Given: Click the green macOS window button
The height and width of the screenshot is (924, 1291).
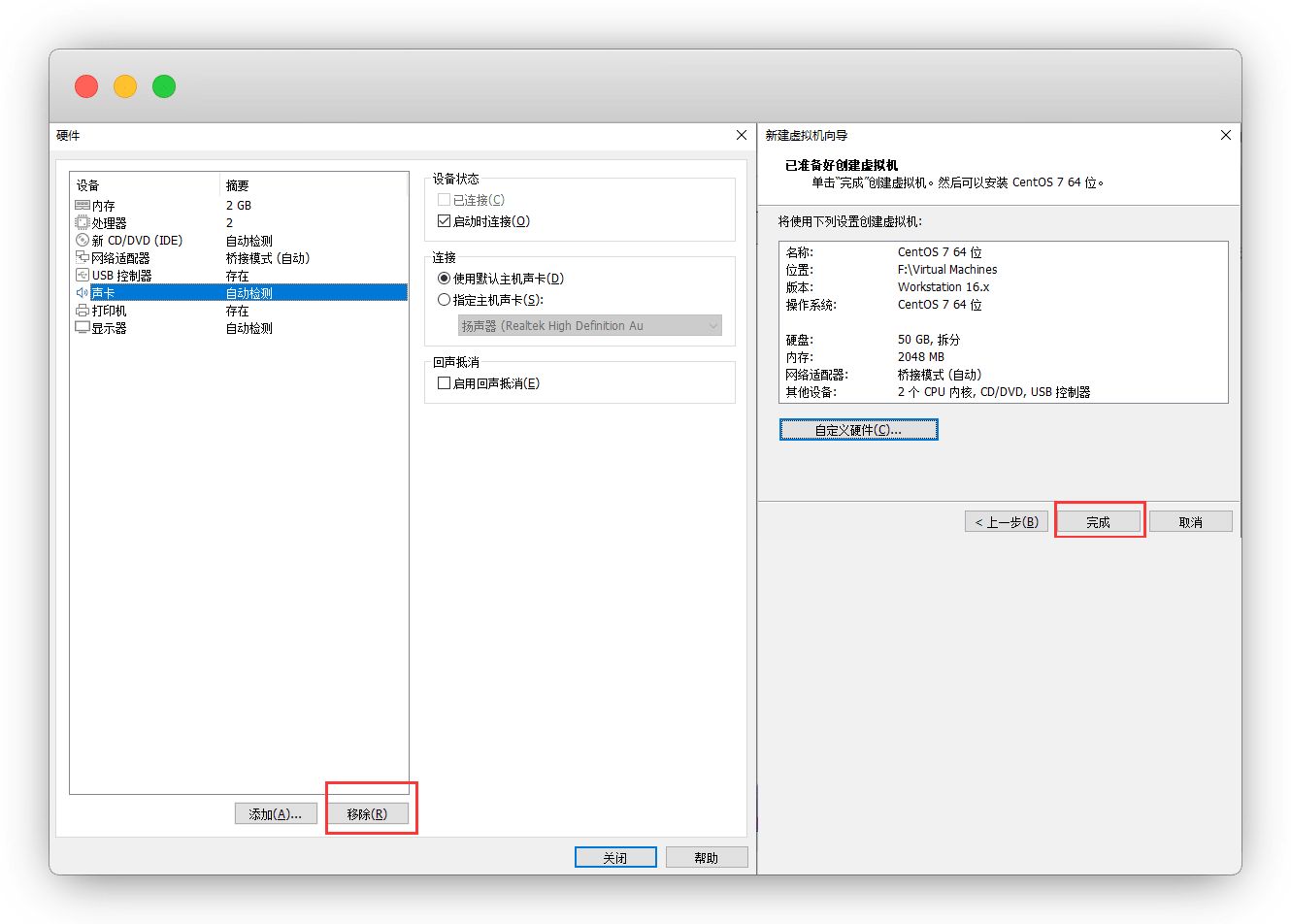Looking at the screenshot, I should [164, 86].
